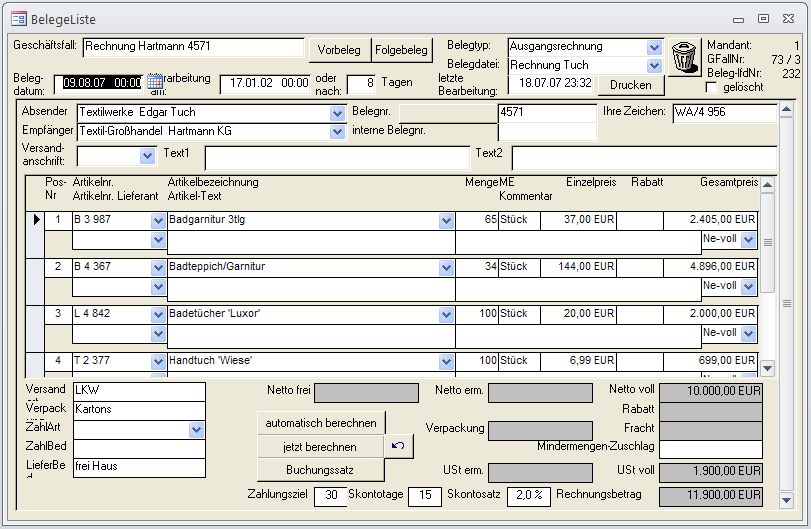Open the Handtuch 'Wiese' description dropdown
Screen dimensions: 811x529
tap(446, 361)
